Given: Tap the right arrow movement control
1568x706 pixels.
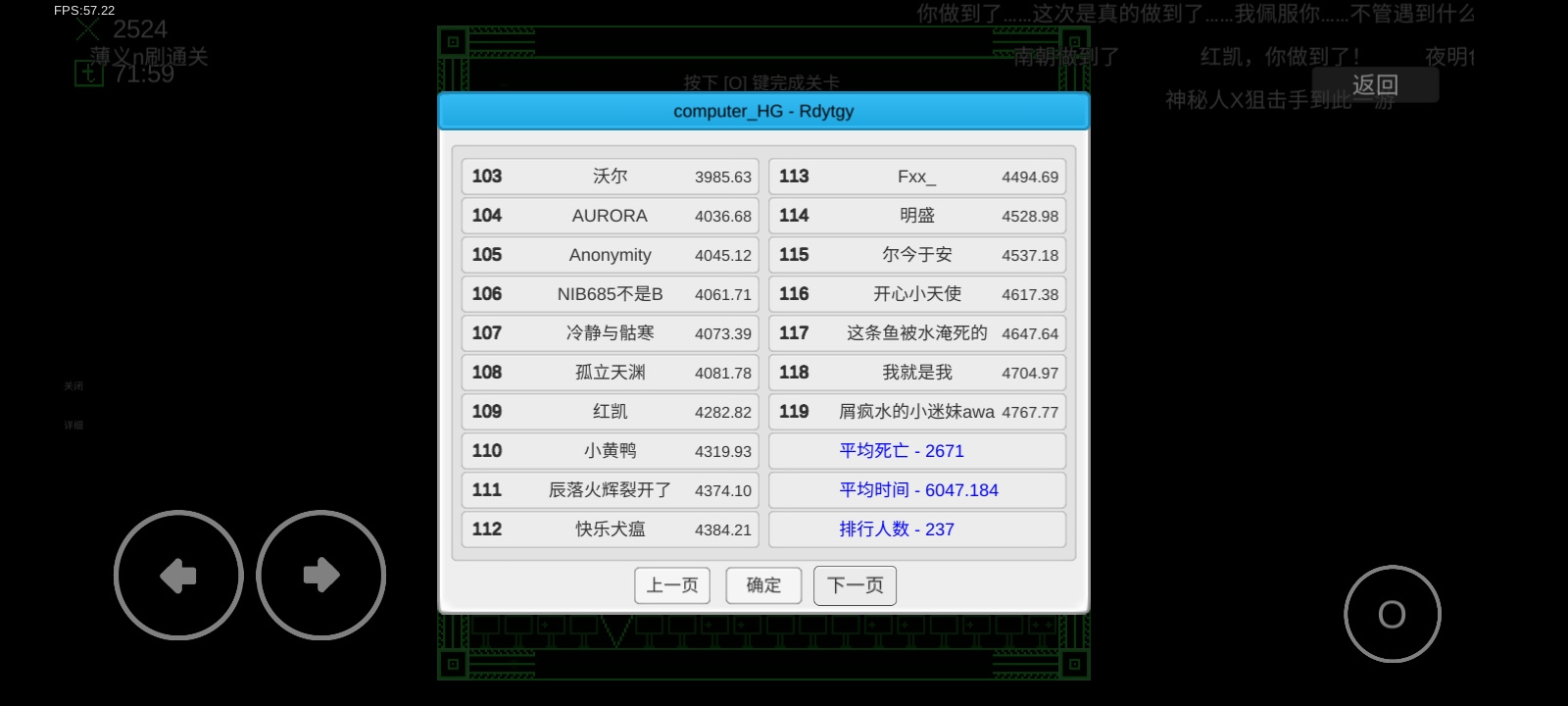Looking at the screenshot, I should tap(321, 576).
